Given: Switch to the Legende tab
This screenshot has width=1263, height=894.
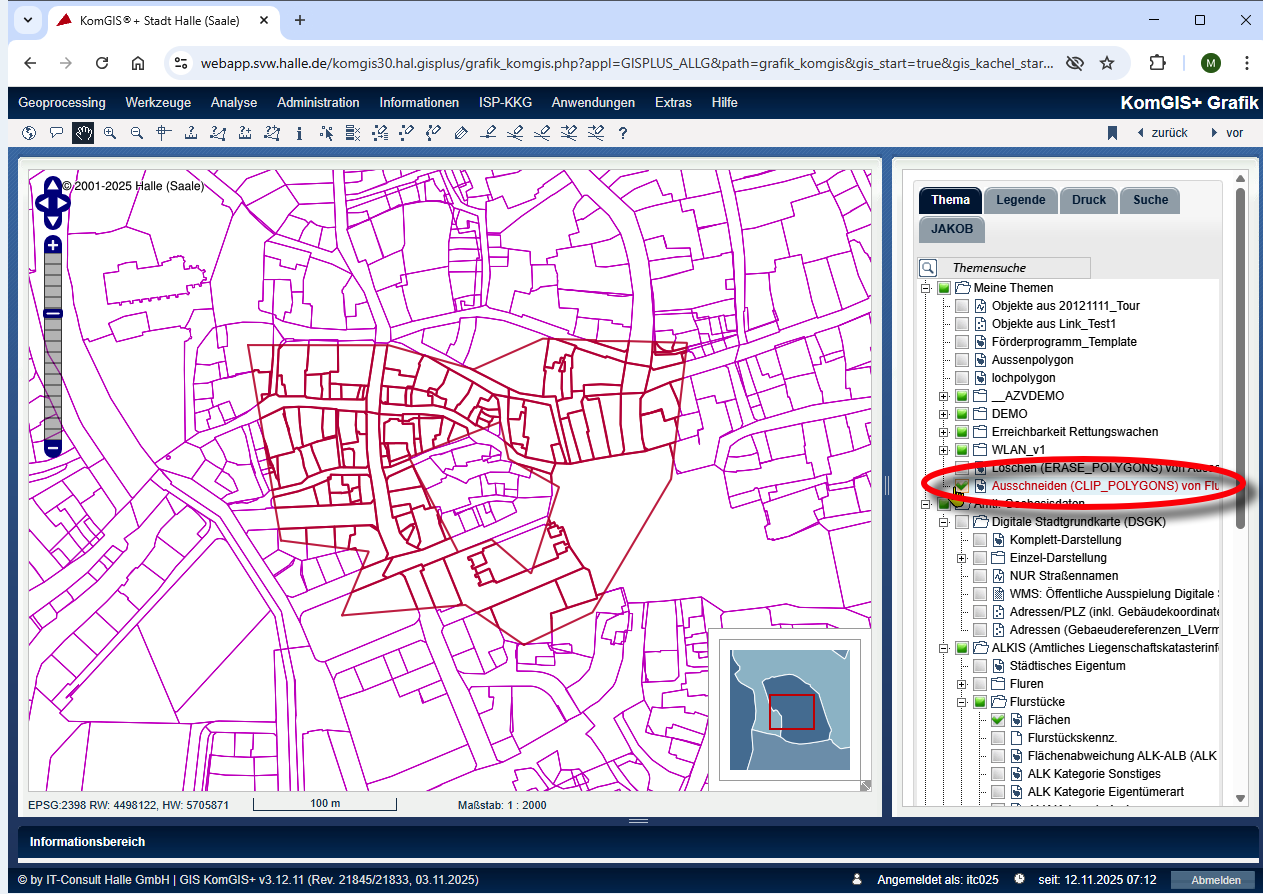Looking at the screenshot, I should [1020, 200].
